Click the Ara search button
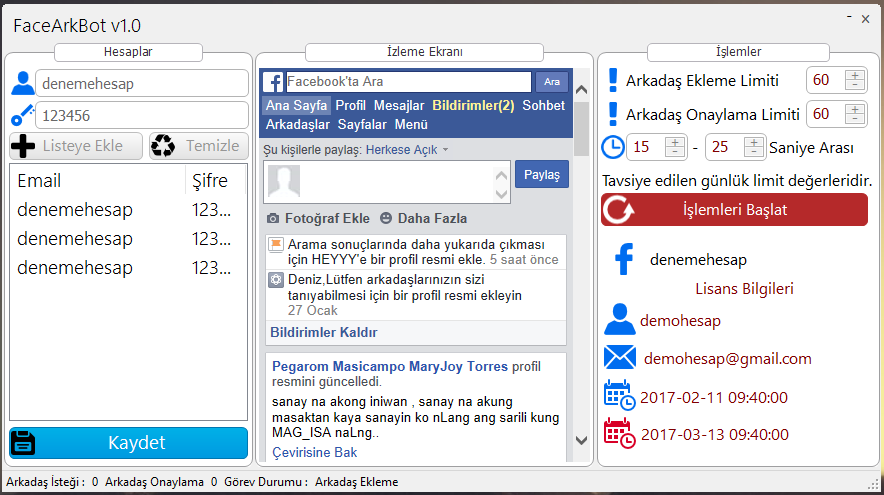 552,82
